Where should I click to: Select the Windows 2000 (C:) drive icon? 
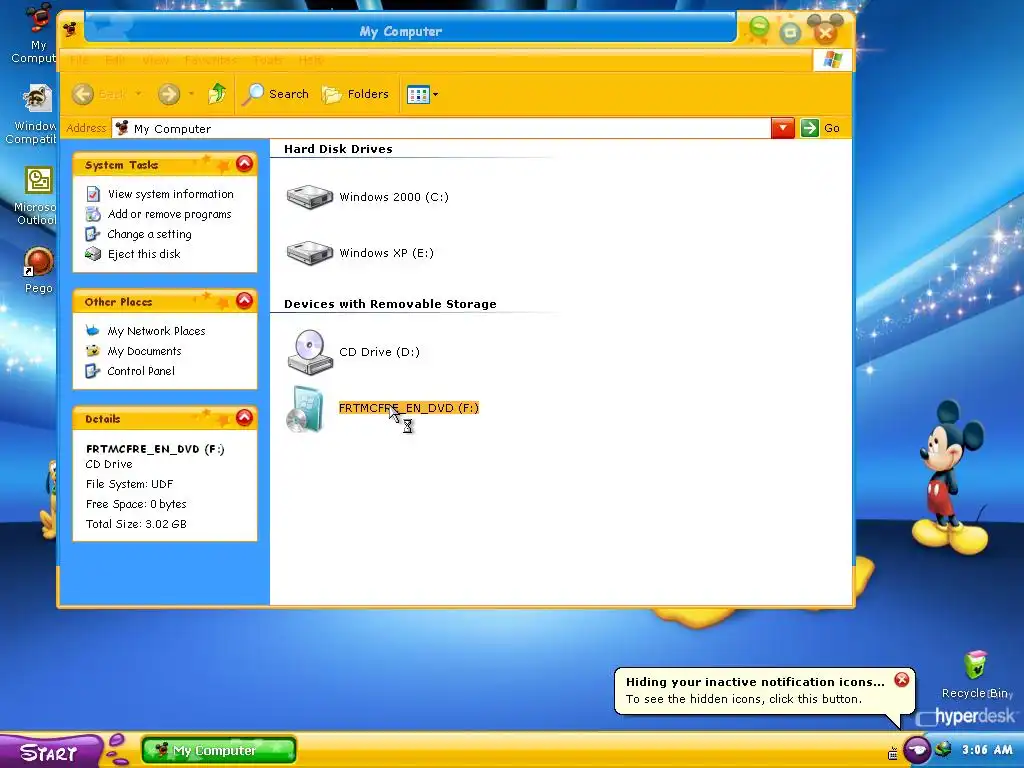(x=310, y=197)
